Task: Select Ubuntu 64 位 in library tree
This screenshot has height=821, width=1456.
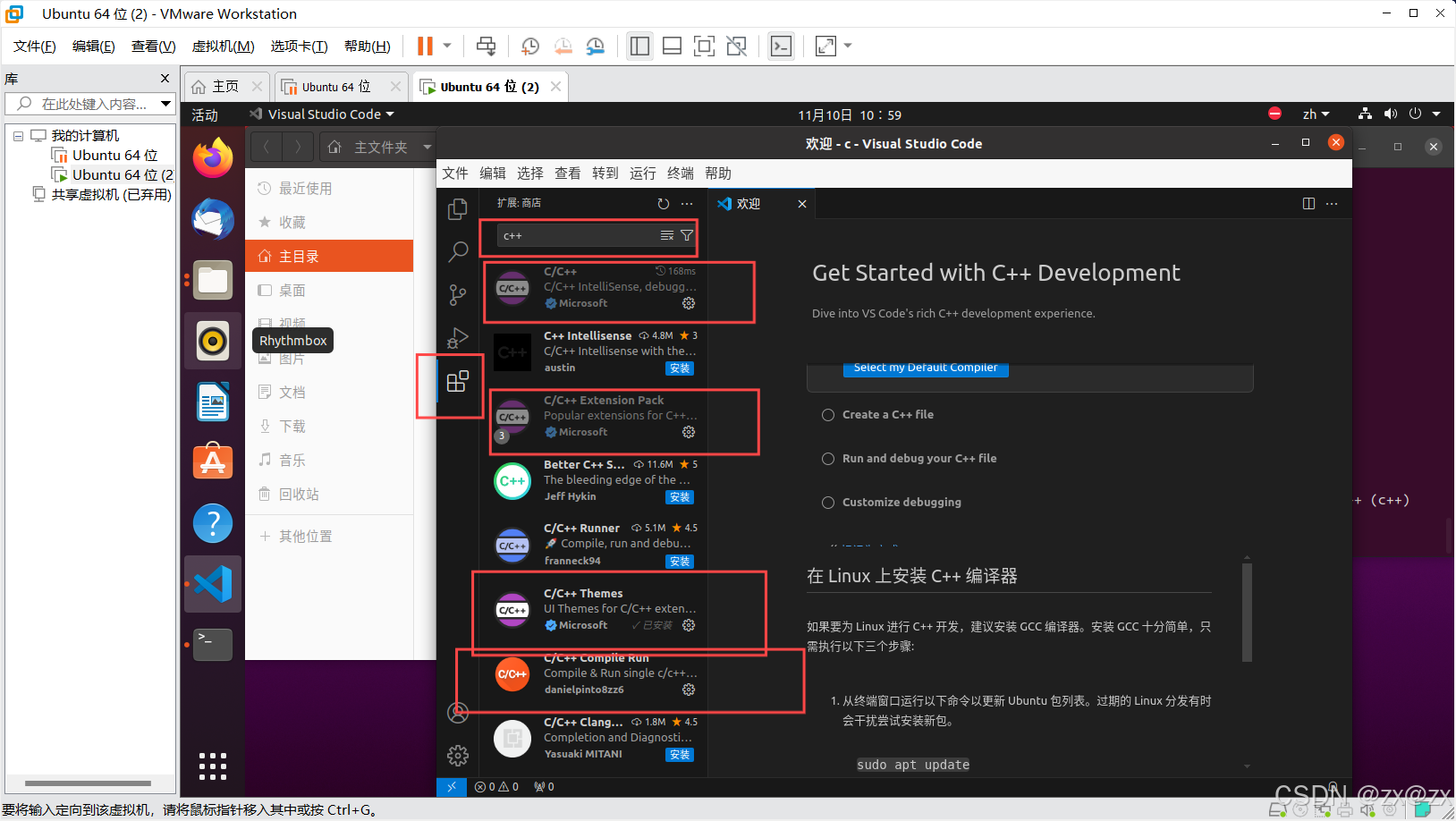Action: coord(114,156)
